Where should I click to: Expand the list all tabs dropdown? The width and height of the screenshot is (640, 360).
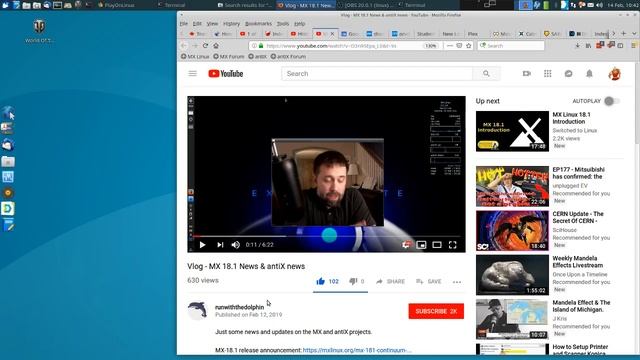[634, 33]
